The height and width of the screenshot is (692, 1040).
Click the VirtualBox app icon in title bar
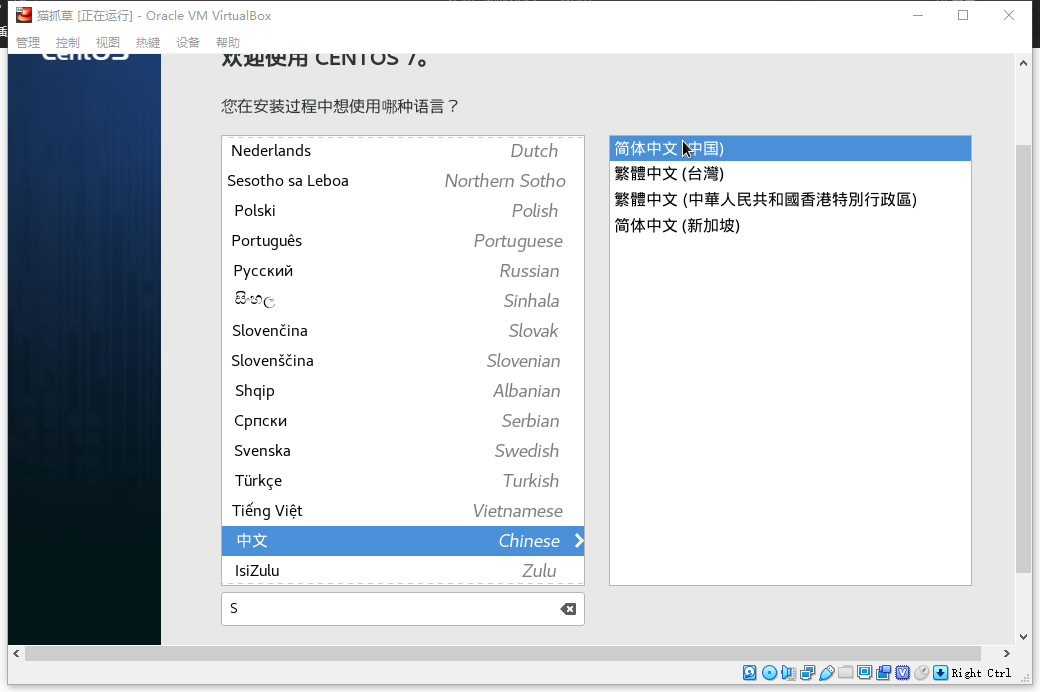(24, 15)
